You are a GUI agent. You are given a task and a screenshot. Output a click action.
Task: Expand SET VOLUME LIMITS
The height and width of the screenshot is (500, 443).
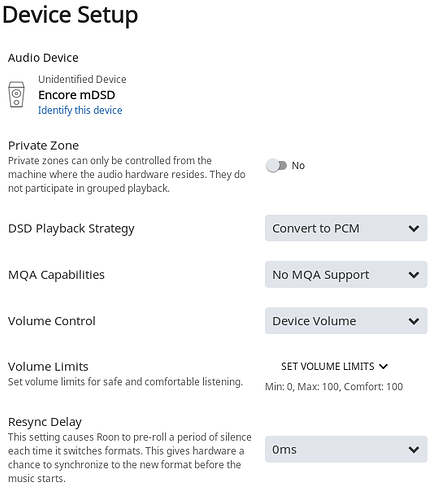pos(334,366)
